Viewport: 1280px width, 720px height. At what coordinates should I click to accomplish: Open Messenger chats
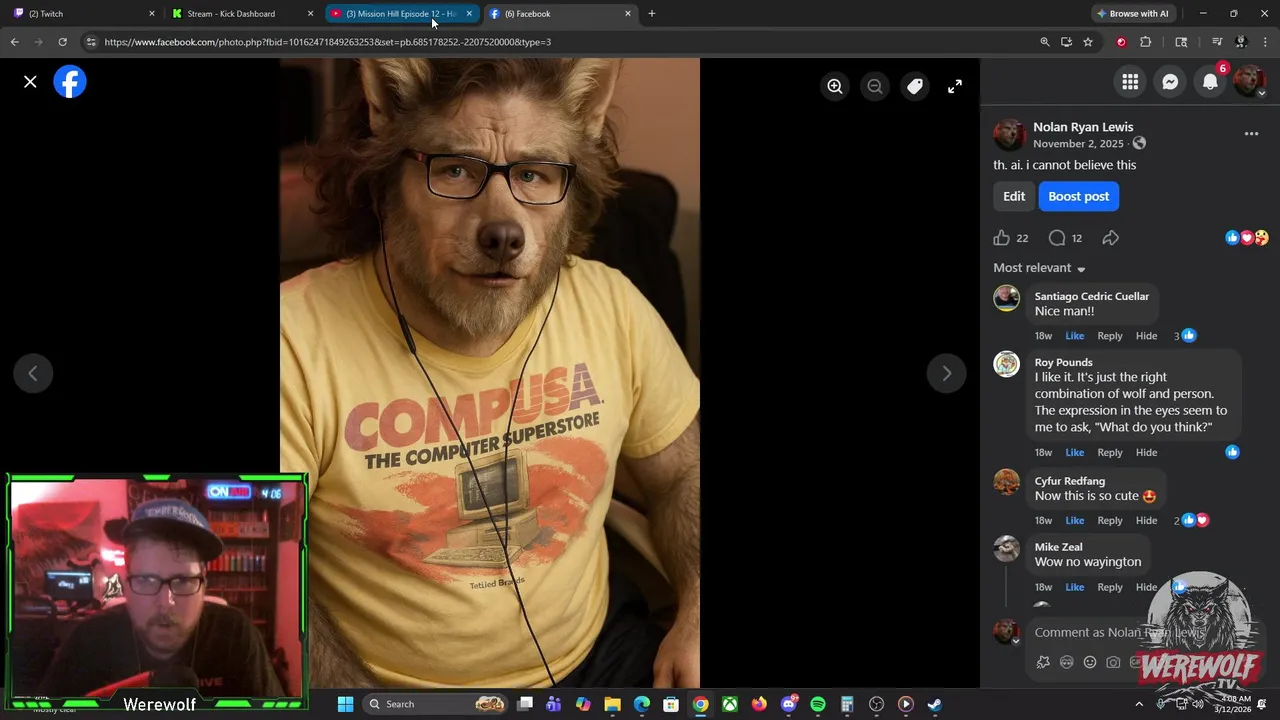coord(1170,82)
